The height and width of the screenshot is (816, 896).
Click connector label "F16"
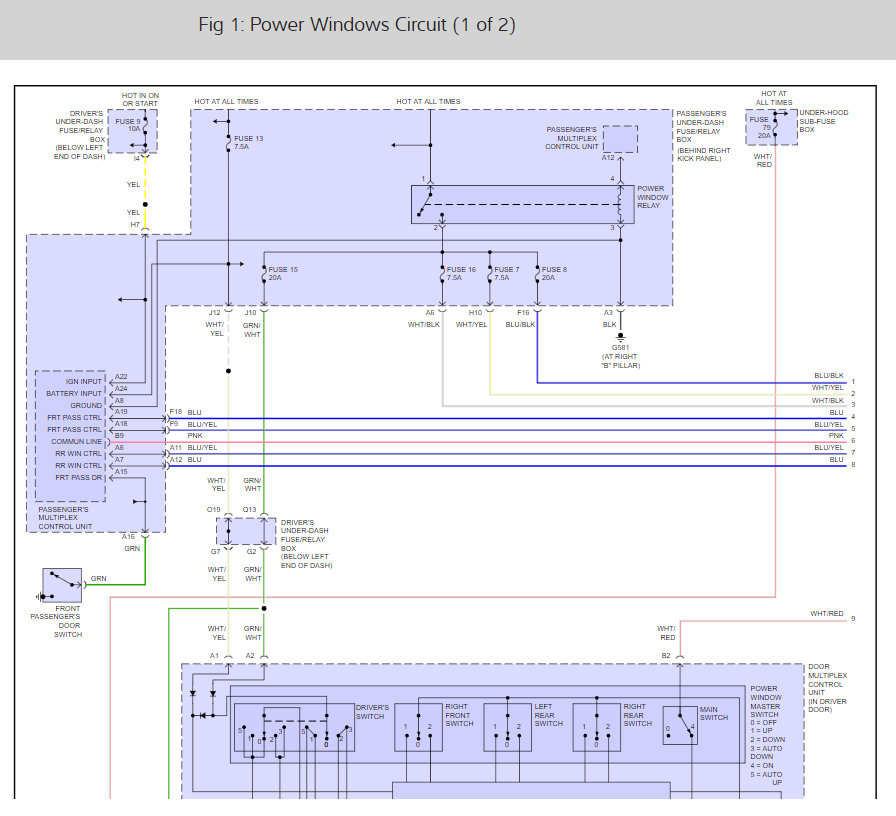coord(523,313)
